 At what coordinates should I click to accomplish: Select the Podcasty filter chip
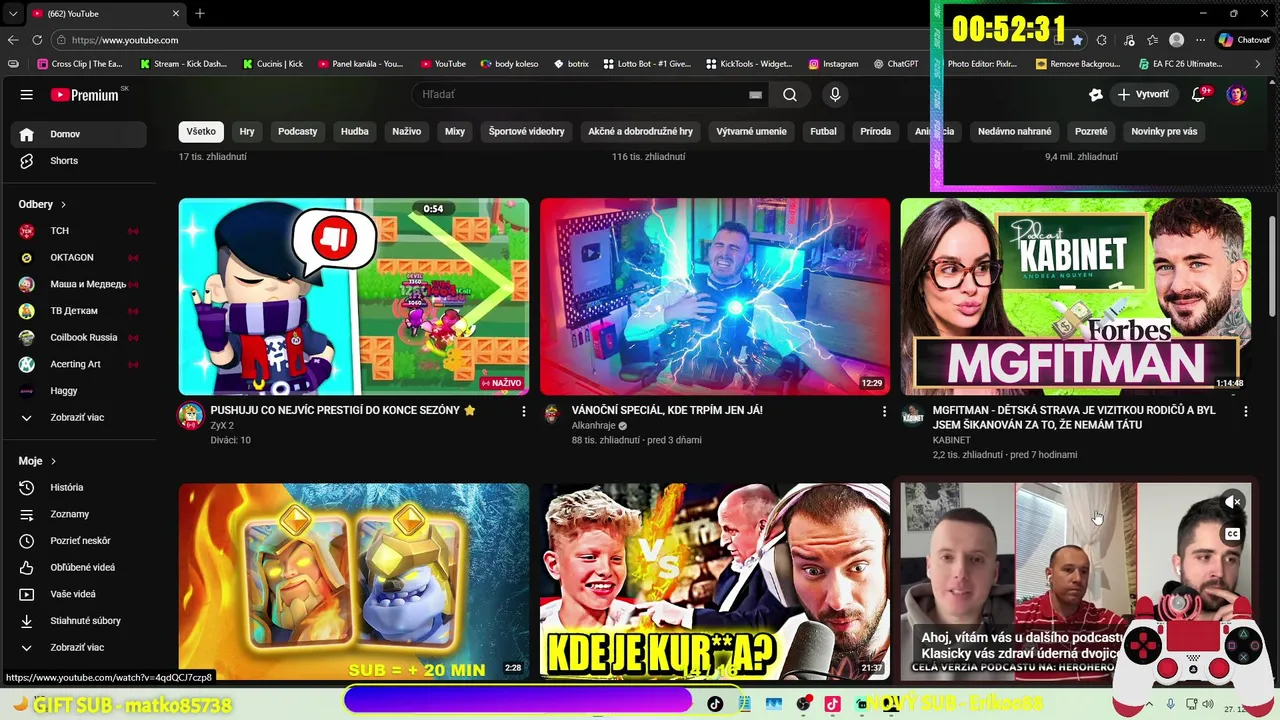297,131
